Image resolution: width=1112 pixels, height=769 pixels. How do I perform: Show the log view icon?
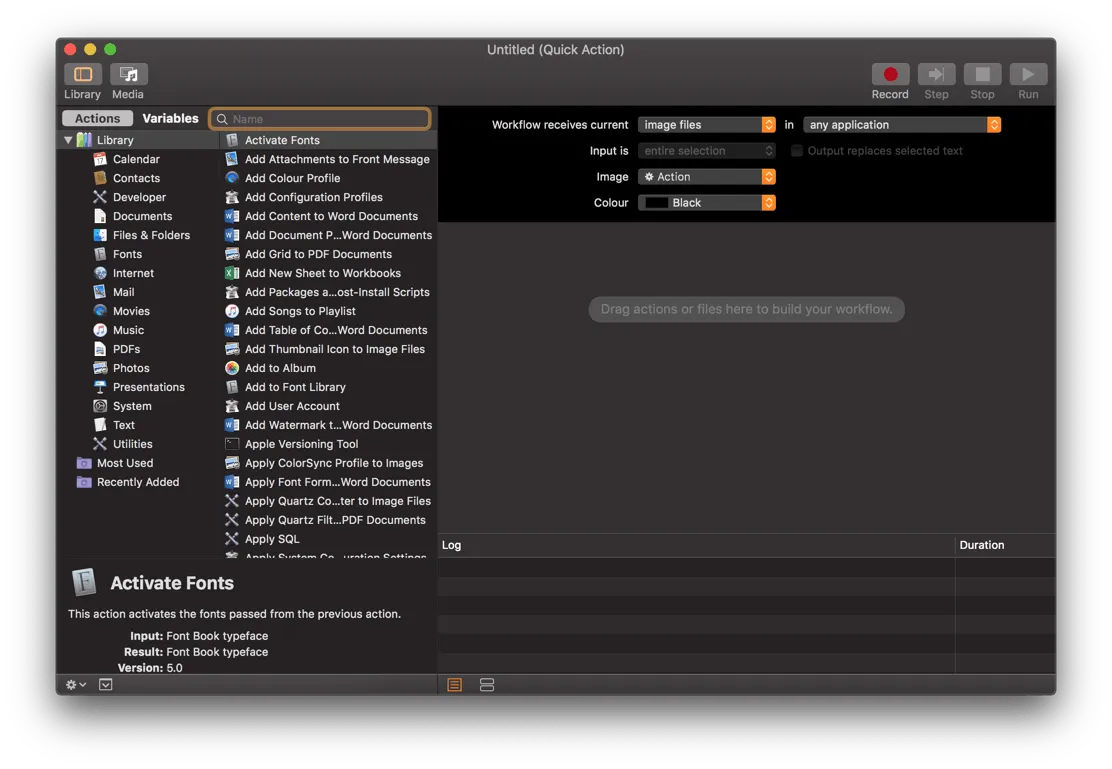455,685
